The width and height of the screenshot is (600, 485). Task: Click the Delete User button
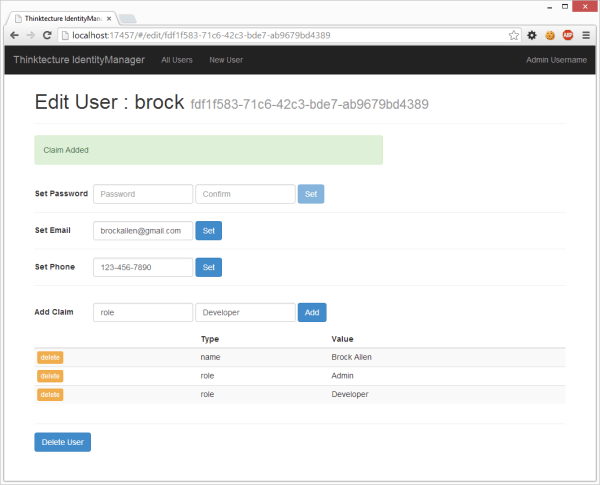click(x=62, y=442)
